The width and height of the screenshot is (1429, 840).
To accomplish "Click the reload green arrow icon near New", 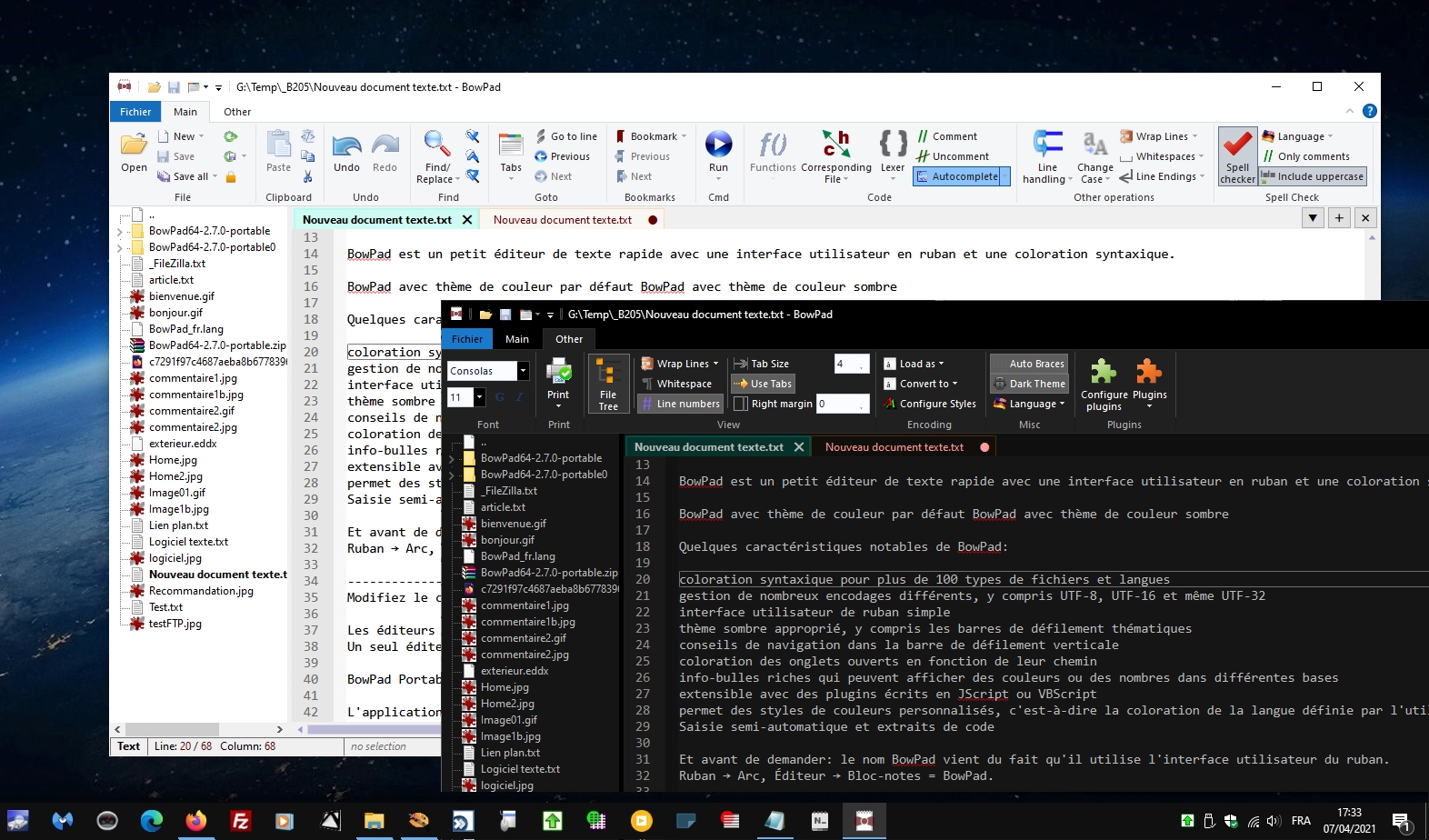I will tap(231, 136).
